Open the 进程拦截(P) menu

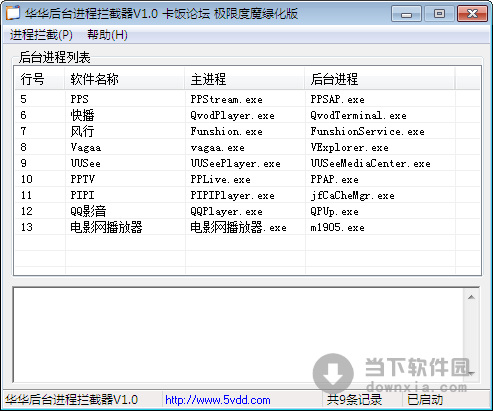(x=41, y=35)
